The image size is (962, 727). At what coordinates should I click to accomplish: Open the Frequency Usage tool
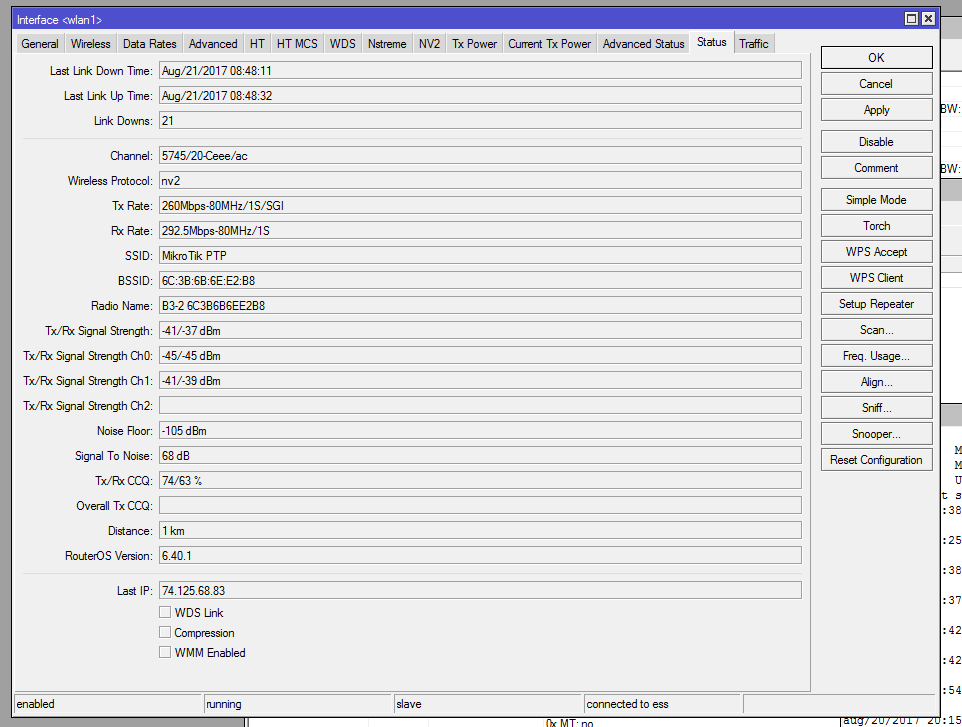876,355
